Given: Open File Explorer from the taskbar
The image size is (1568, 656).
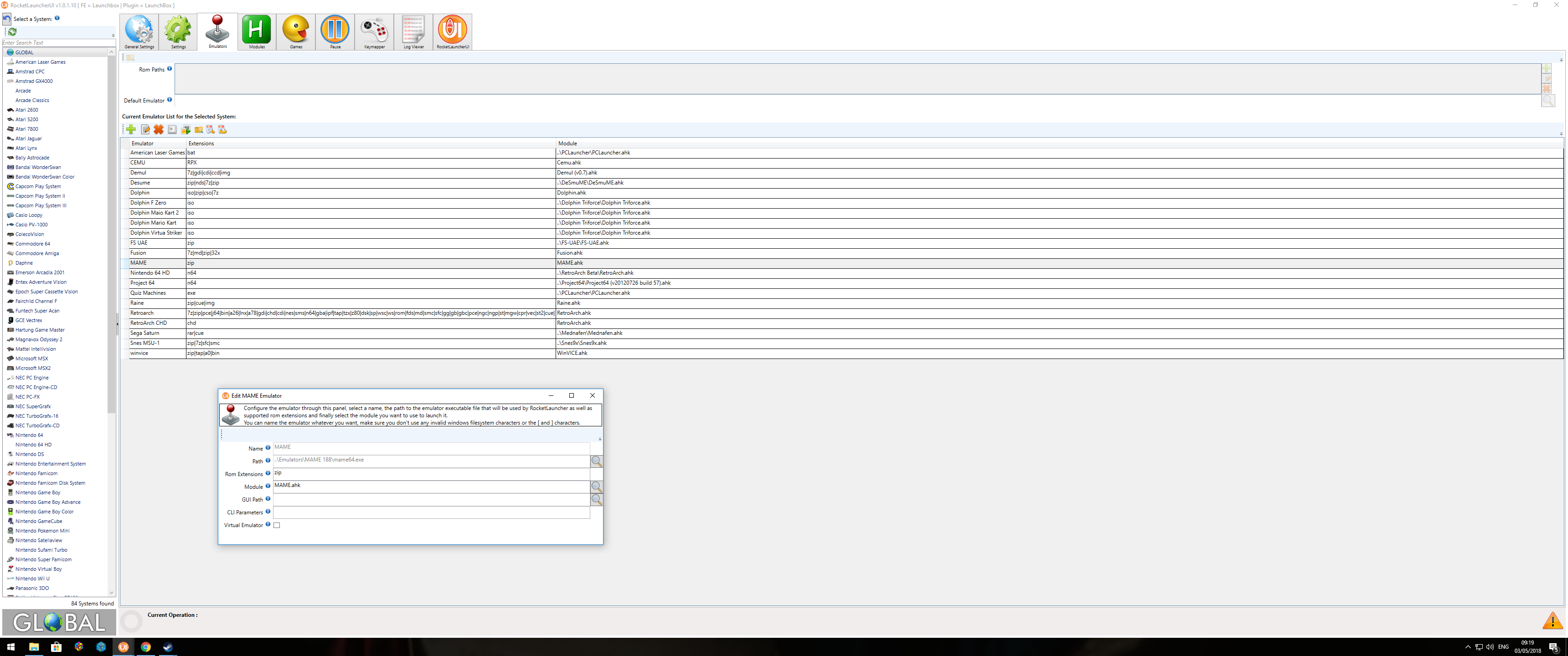Looking at the screenshot, I should point(33,647).
